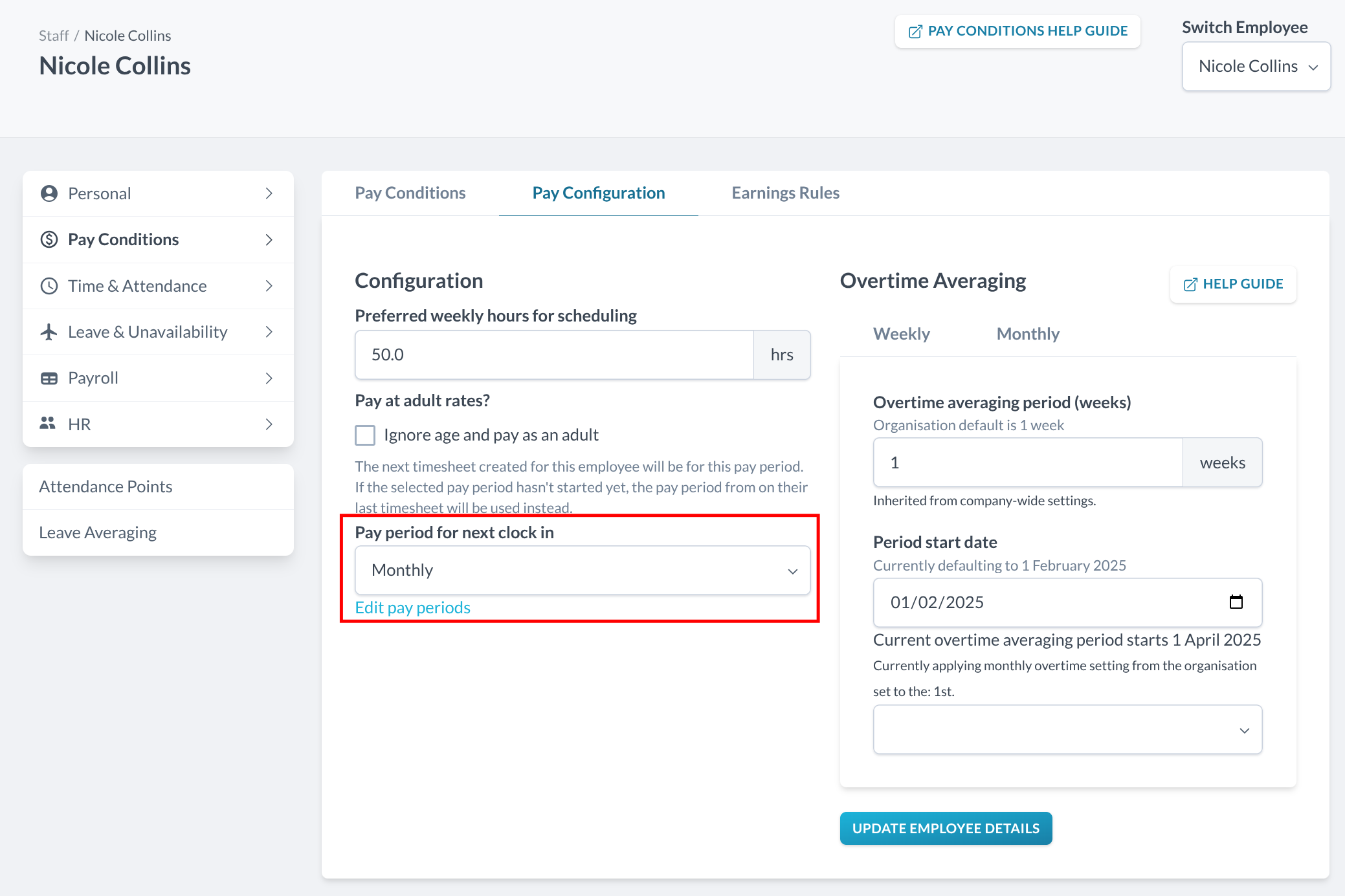Switch to the Pay Conditions tab
1345x896 pixels.
click(x=410, y=193)
